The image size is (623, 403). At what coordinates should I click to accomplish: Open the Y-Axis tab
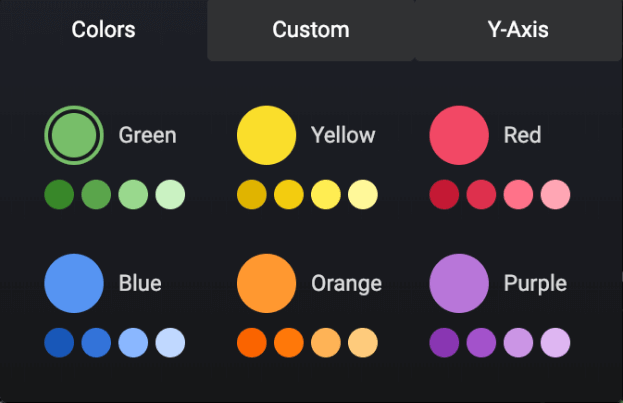point(518,30)
